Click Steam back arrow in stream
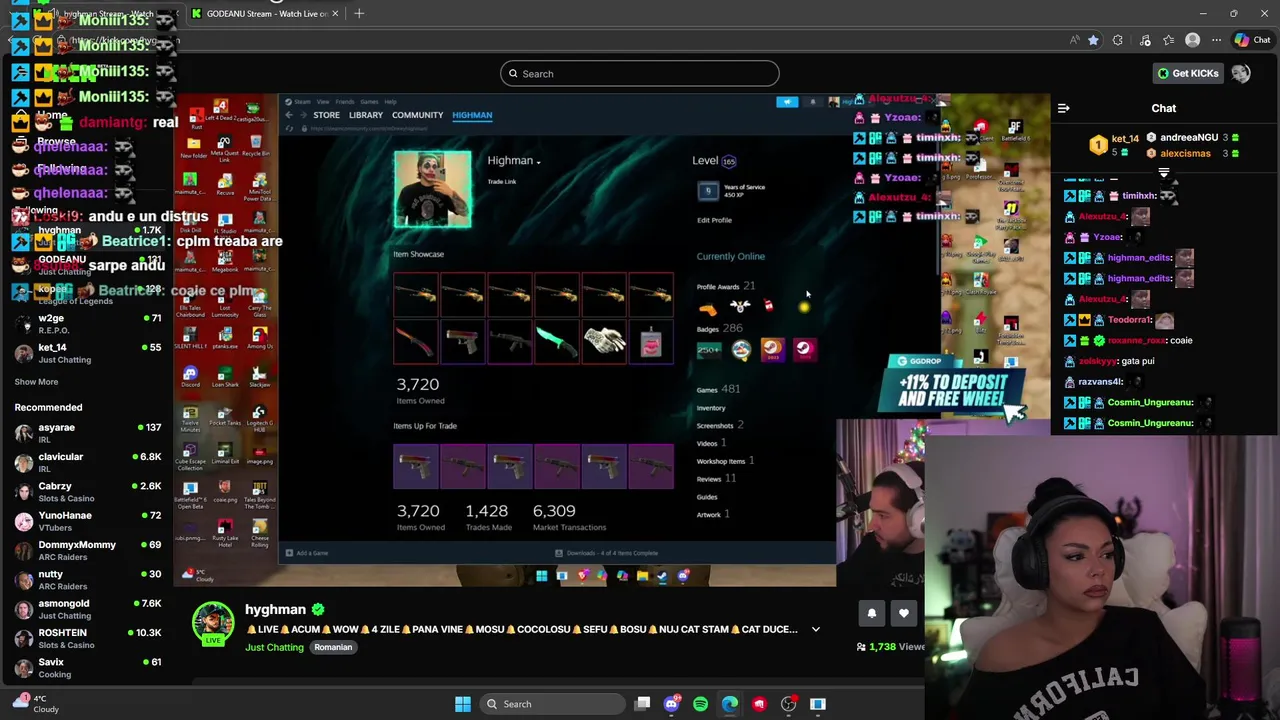 pos(288,115)
